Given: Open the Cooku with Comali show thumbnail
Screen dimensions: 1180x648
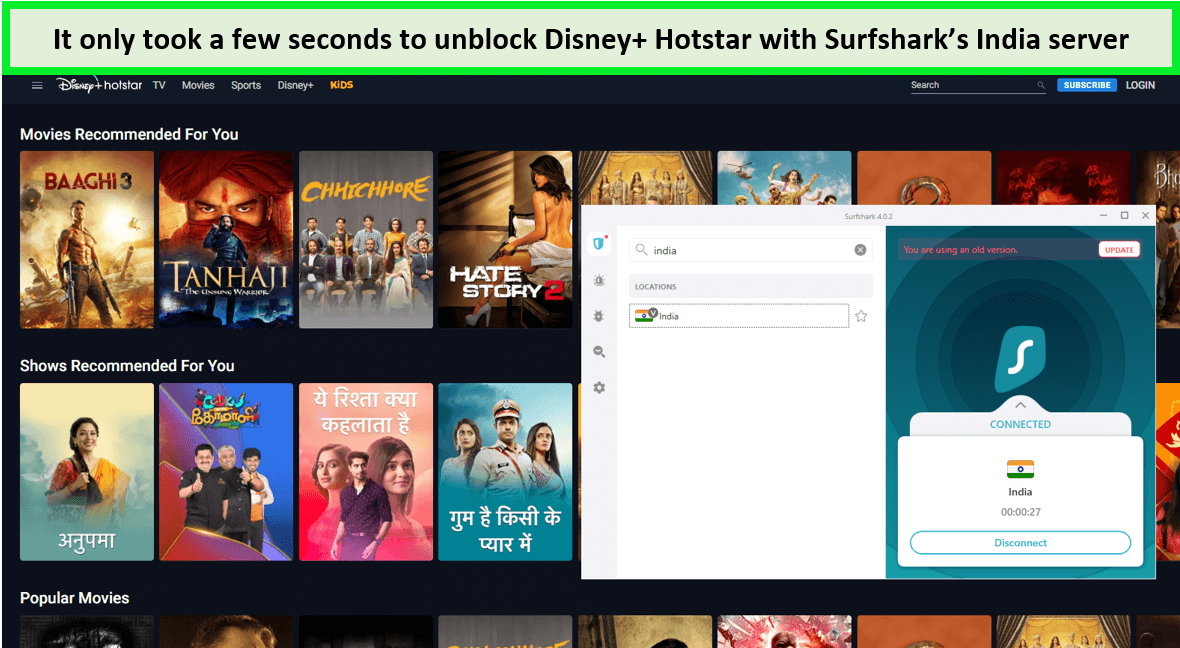Looking at the screenshot, I should (226, 472).
